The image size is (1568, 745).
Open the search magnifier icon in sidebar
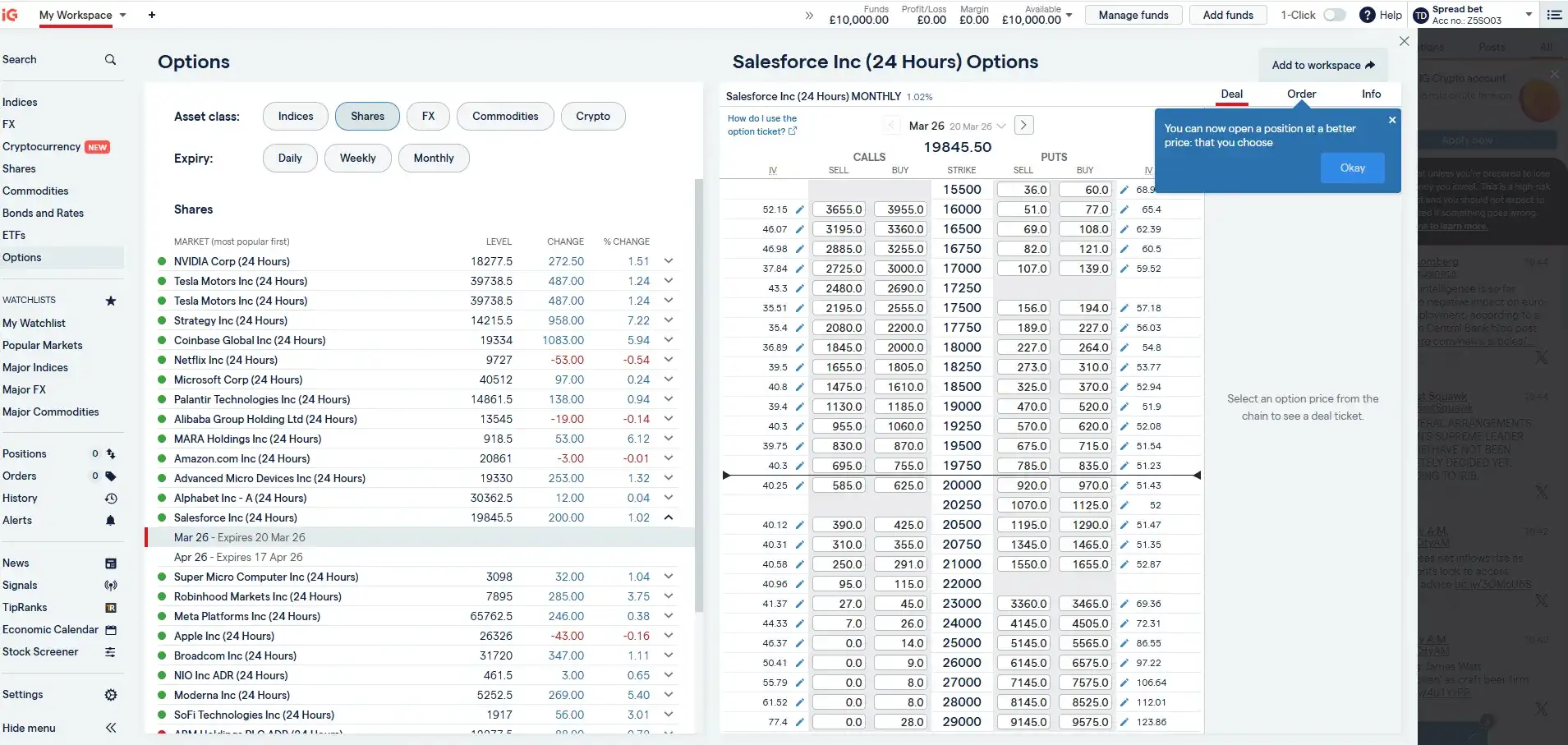(110, 60)
